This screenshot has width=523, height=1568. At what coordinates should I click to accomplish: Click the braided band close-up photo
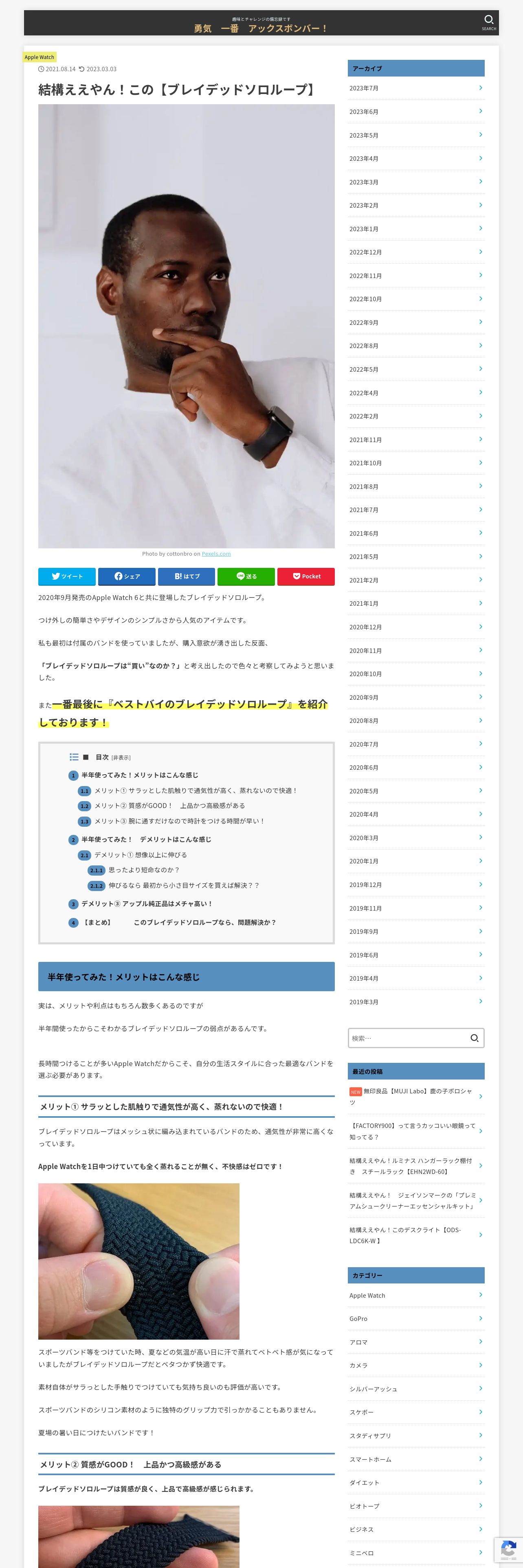(139, 1261)
